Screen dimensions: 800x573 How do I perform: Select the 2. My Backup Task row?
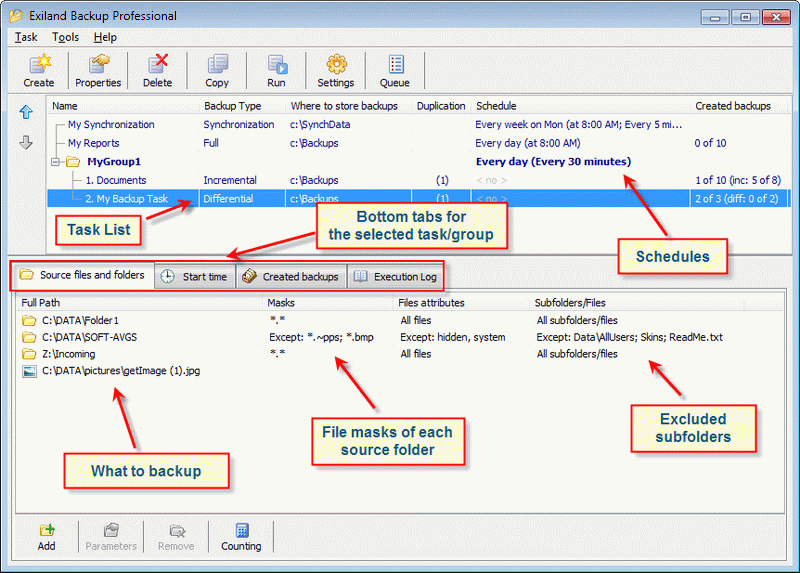tap(418, 198)
